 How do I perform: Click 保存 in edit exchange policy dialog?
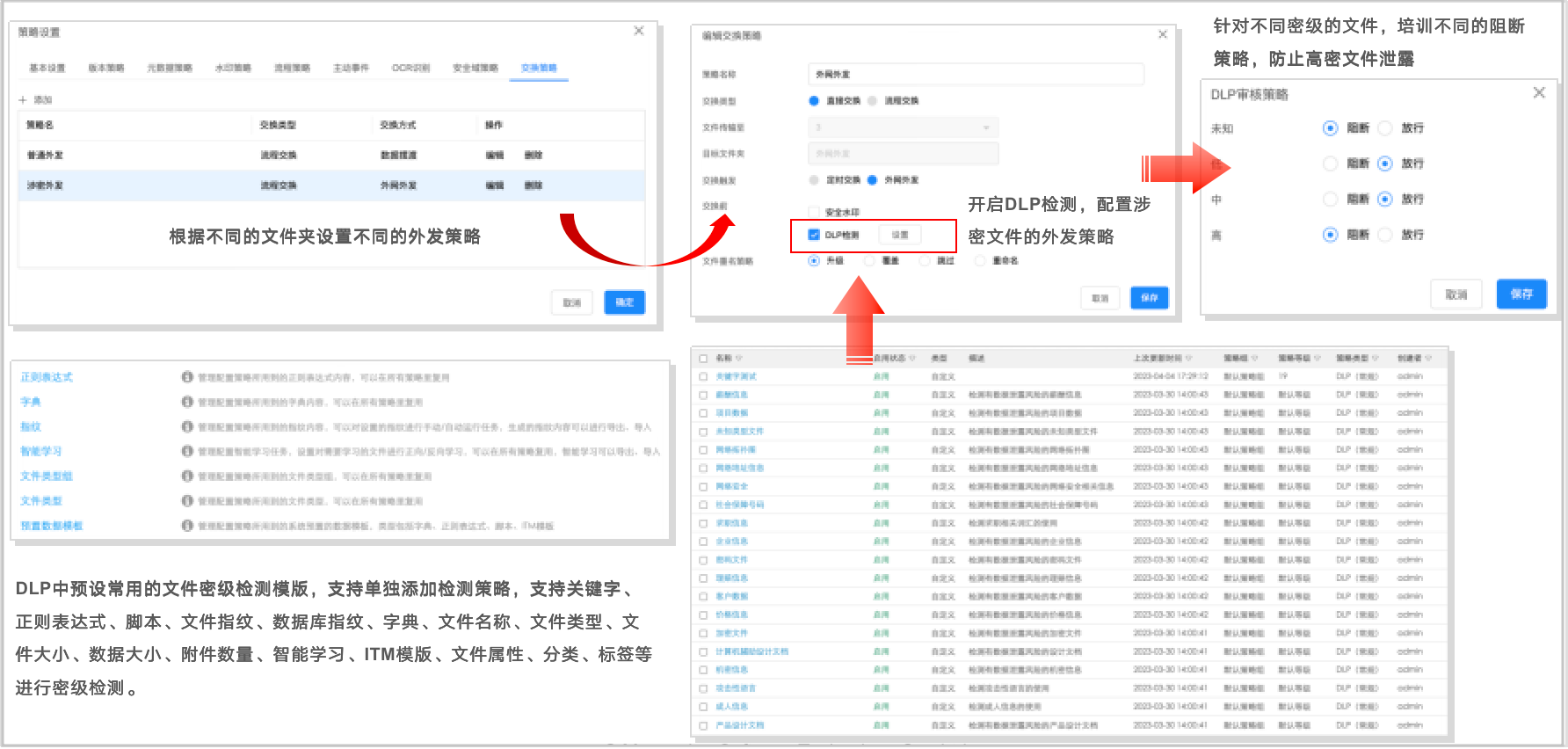[x=1150, y=298]
